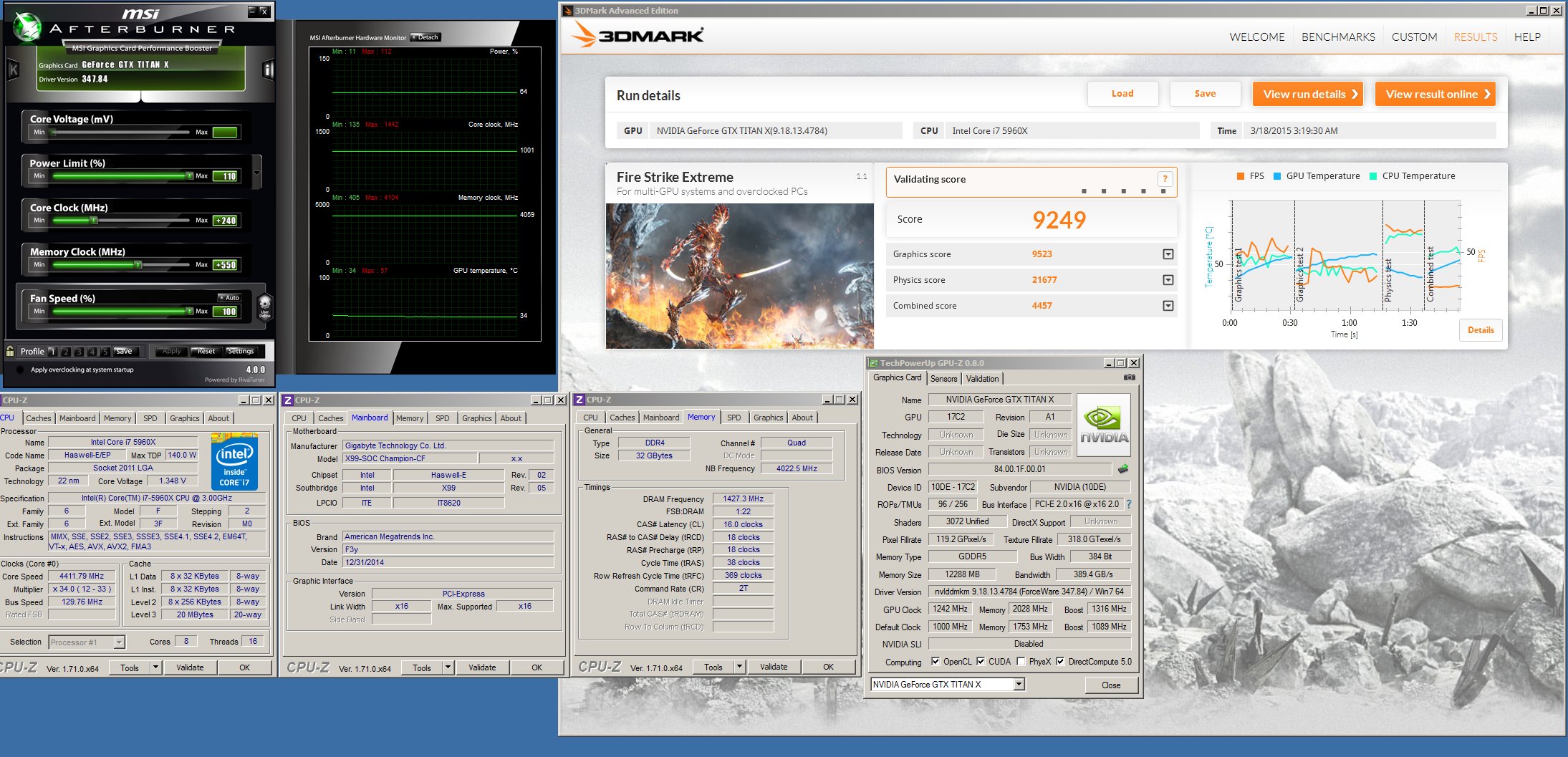Image resolution: width=1568 pixels, height=757 pixels.
Task: Minimize the MSI Afterburner window
Action: click(x=252, y=11)
